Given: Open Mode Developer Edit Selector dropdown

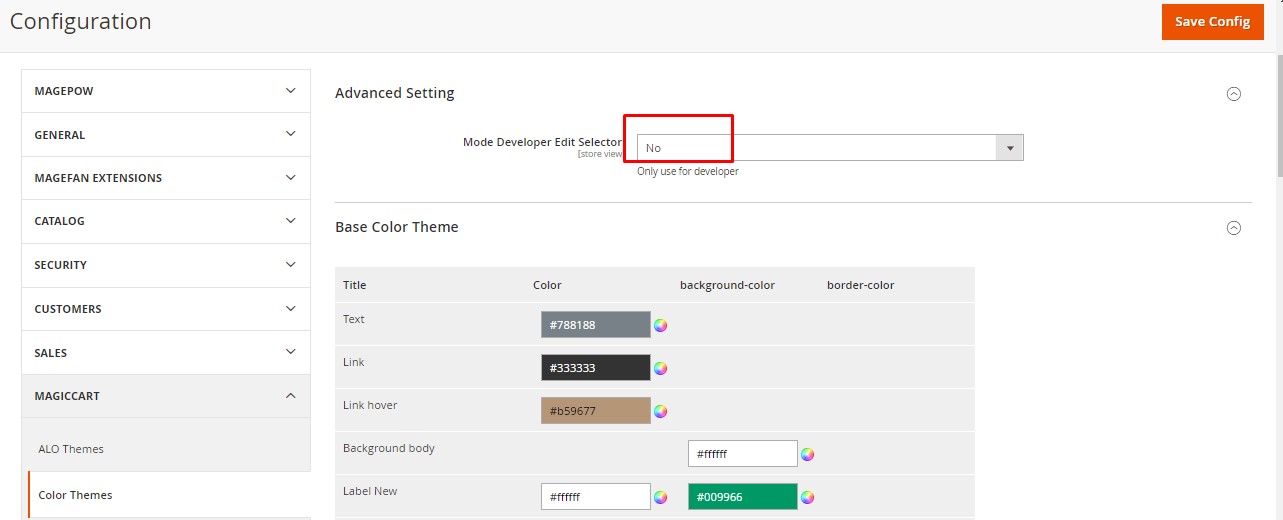Looking at the screenshot, I should [x=830, y=148].
